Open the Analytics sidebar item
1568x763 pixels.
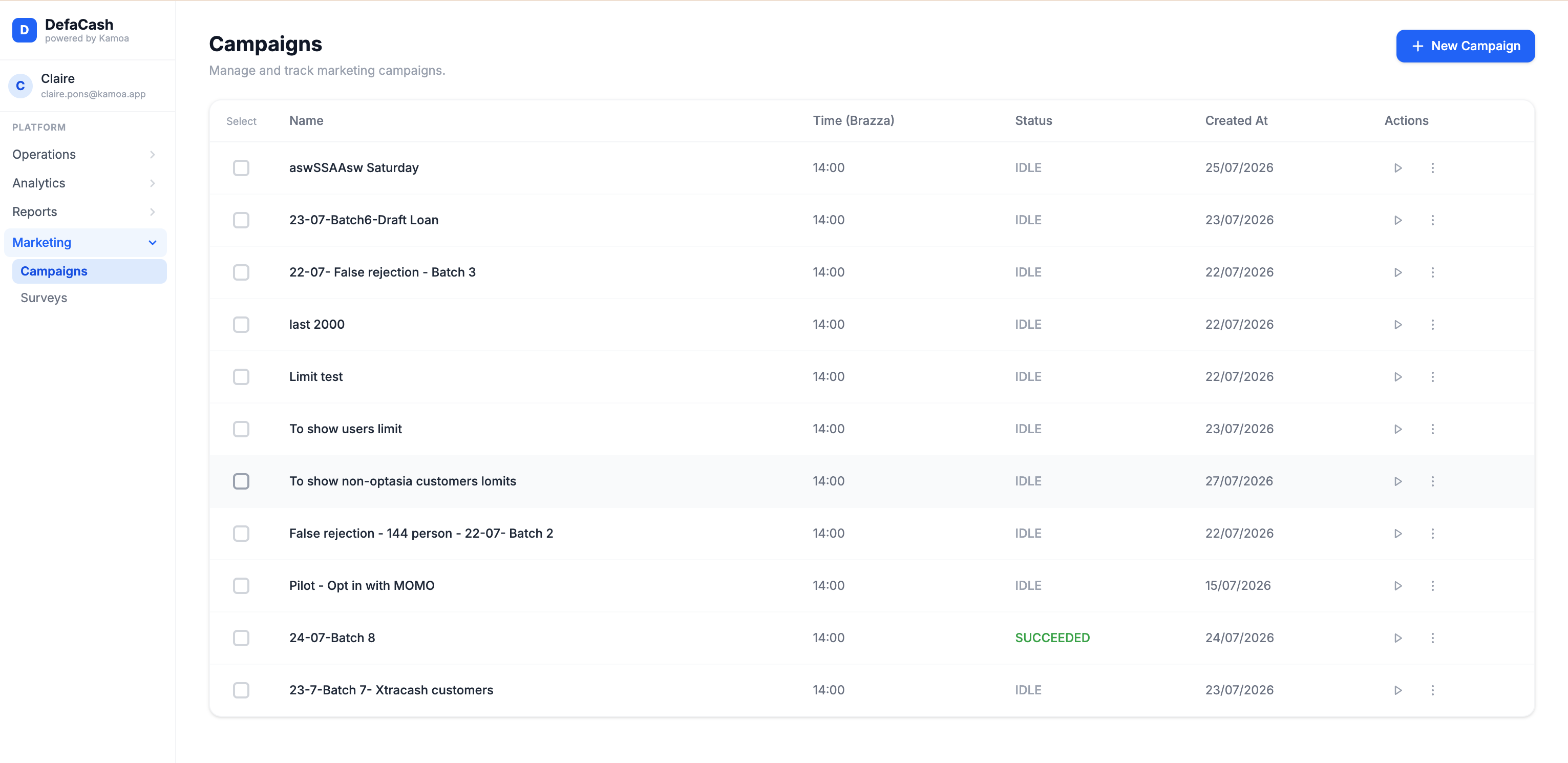coord(85,183)
